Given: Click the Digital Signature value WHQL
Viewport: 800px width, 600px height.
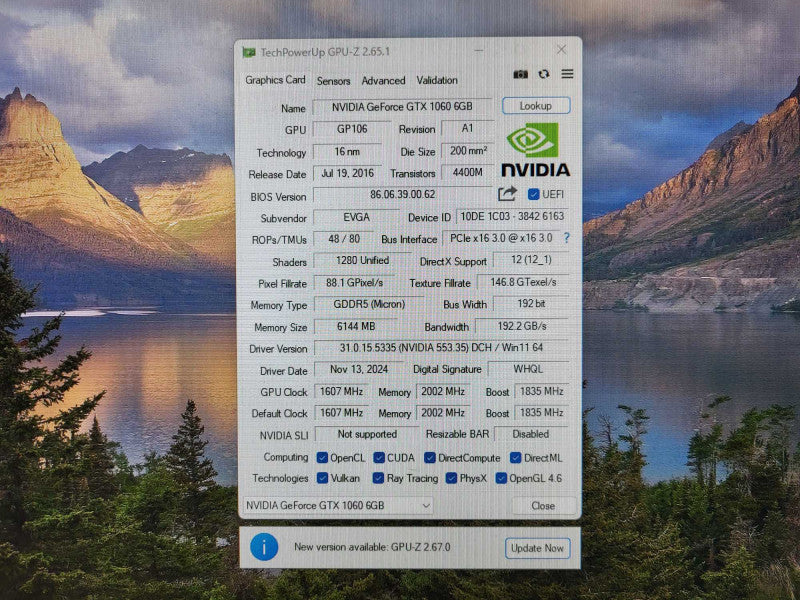Looking at the screenshot, I should coord(528,369).
